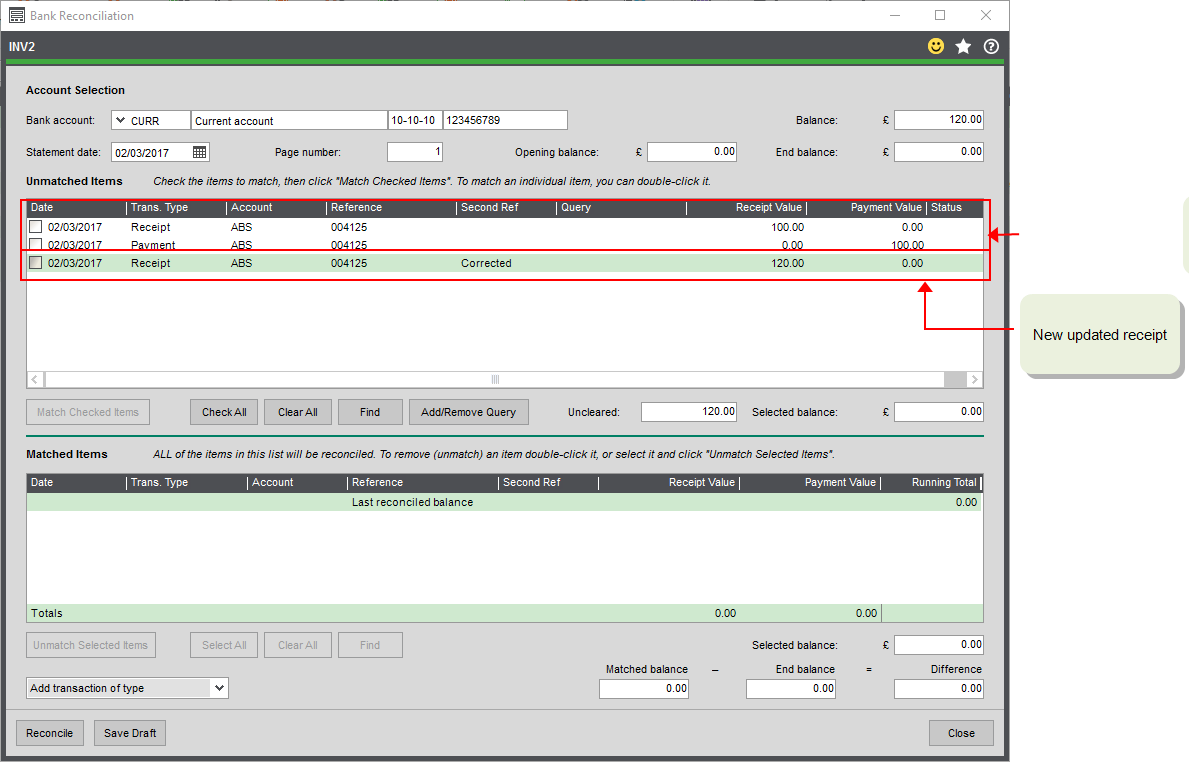Open the help question mark icon
1189x762 pixels.
991,46
